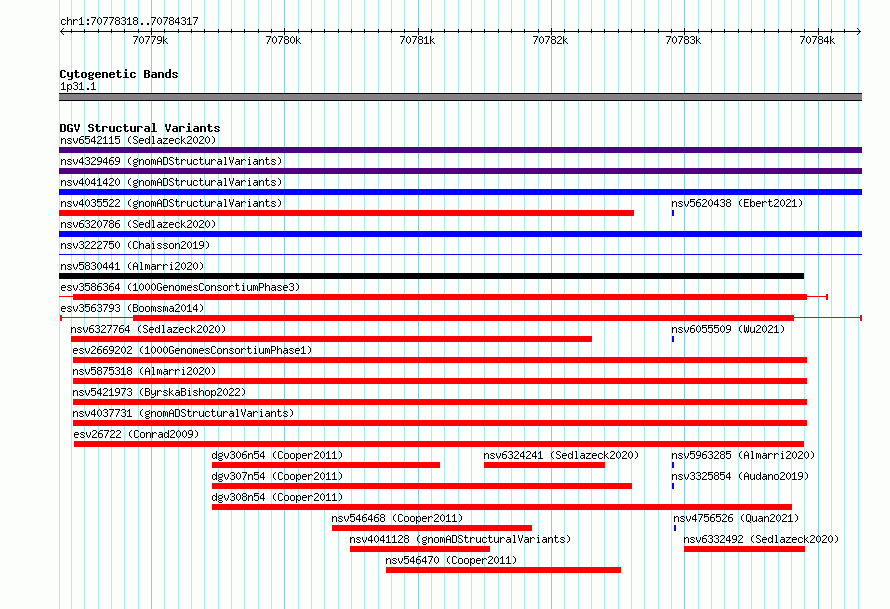Click the nsv3222750 (Chaisson2019) label

click(x=135, y=245)
